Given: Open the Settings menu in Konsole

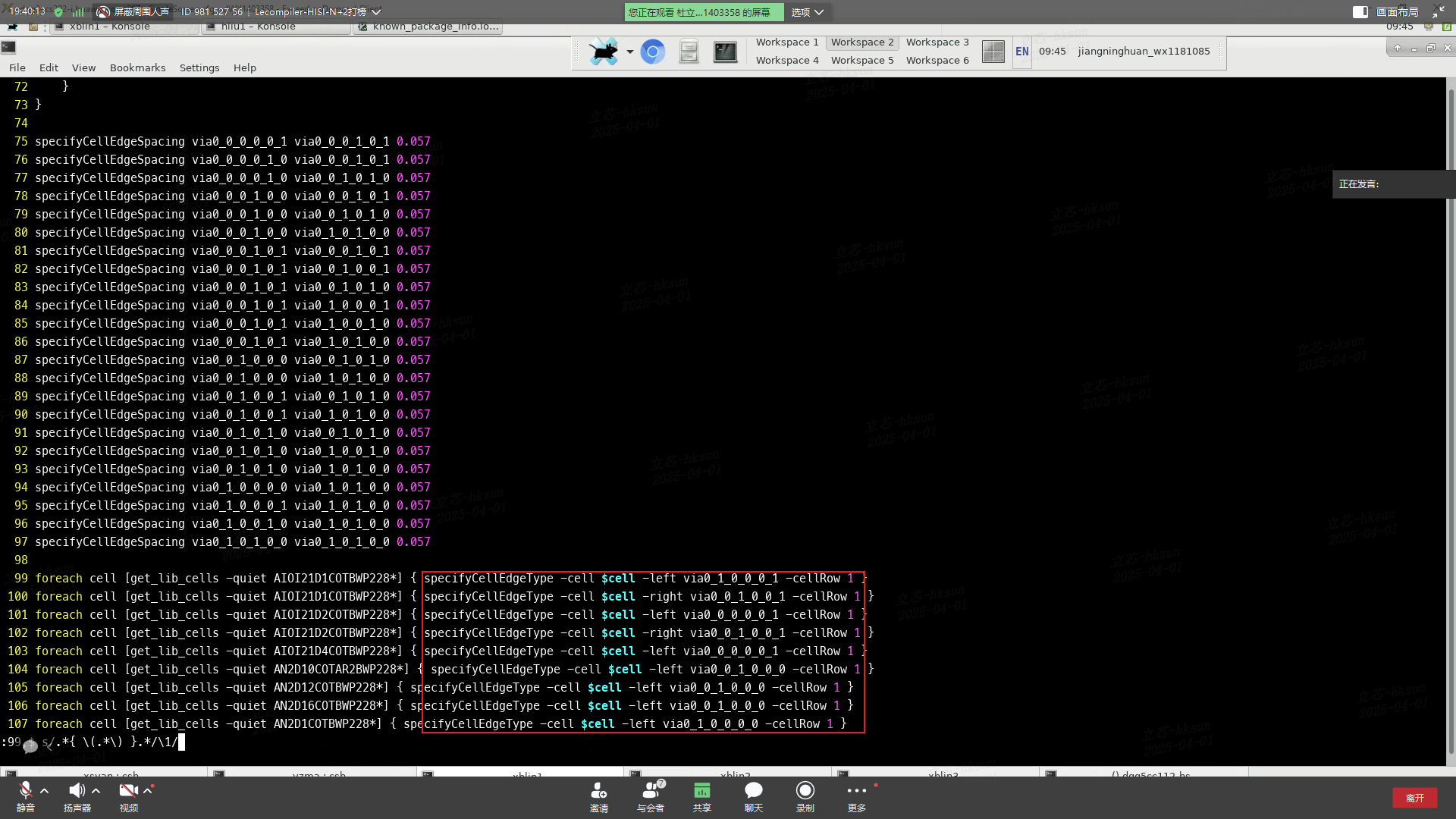Looking at the screenshot, I should pyautogui.click(x=199, y=67).
